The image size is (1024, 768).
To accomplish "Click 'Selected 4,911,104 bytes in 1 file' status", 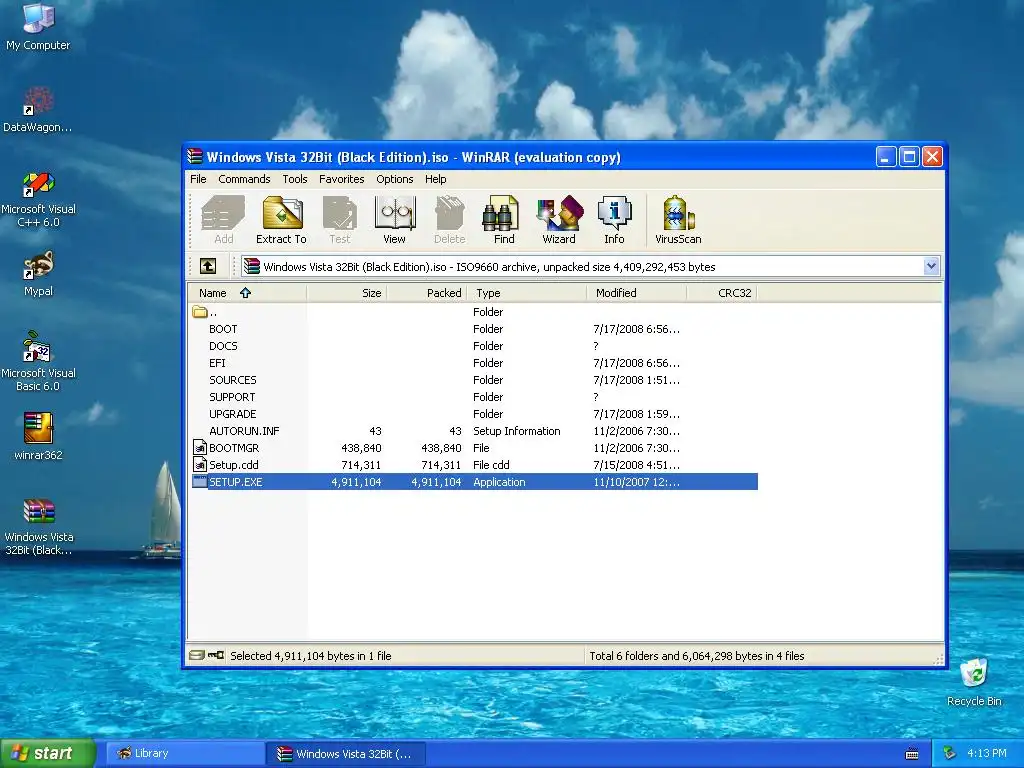I will (311, 656).
